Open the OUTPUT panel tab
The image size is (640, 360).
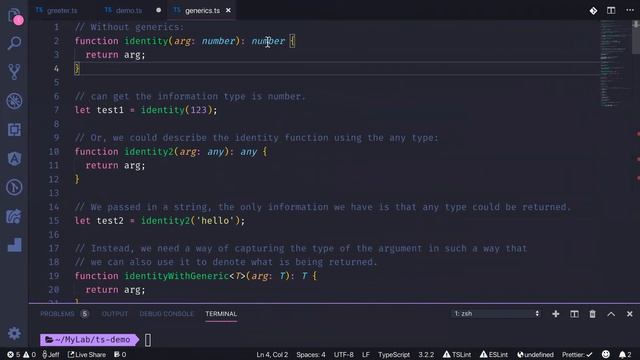click(x=115, y=314)
